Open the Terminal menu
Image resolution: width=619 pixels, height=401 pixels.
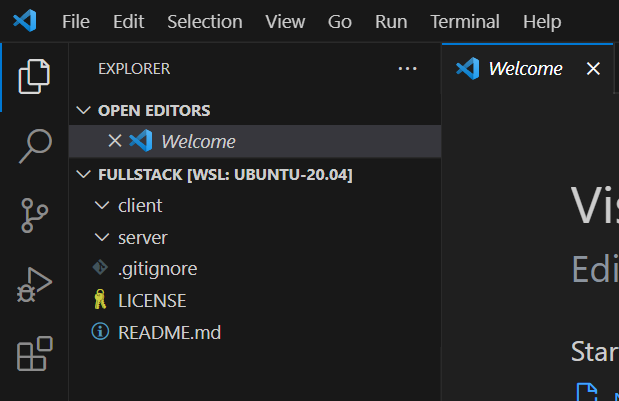click(465, 21)
